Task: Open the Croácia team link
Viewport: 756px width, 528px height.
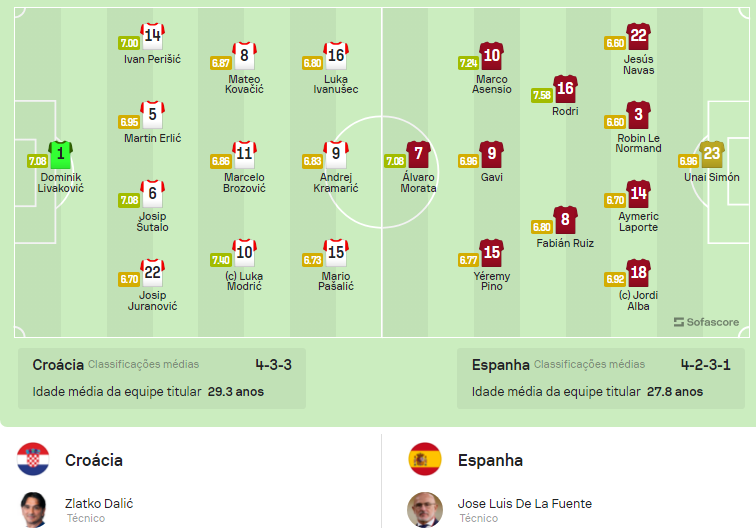Action: [x=94, y=460]
